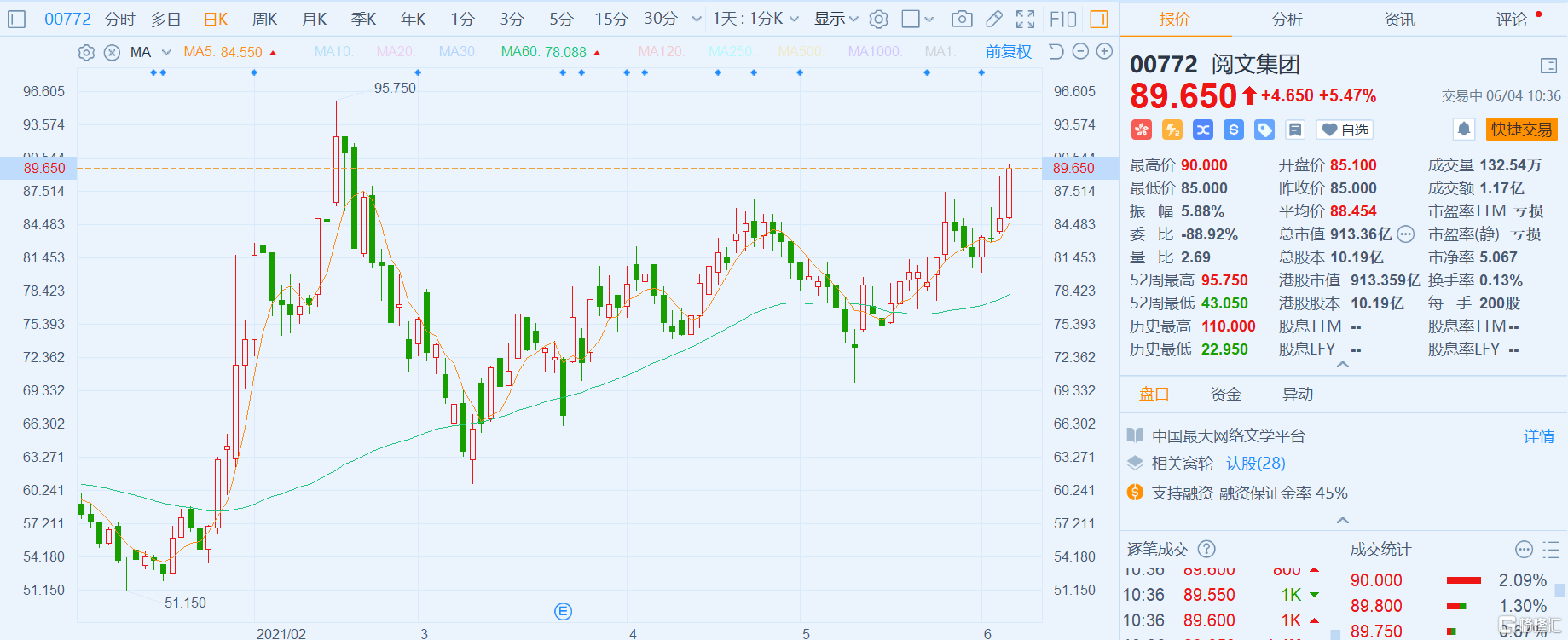Take a chart screenshot with camera icon

[962, 19]
